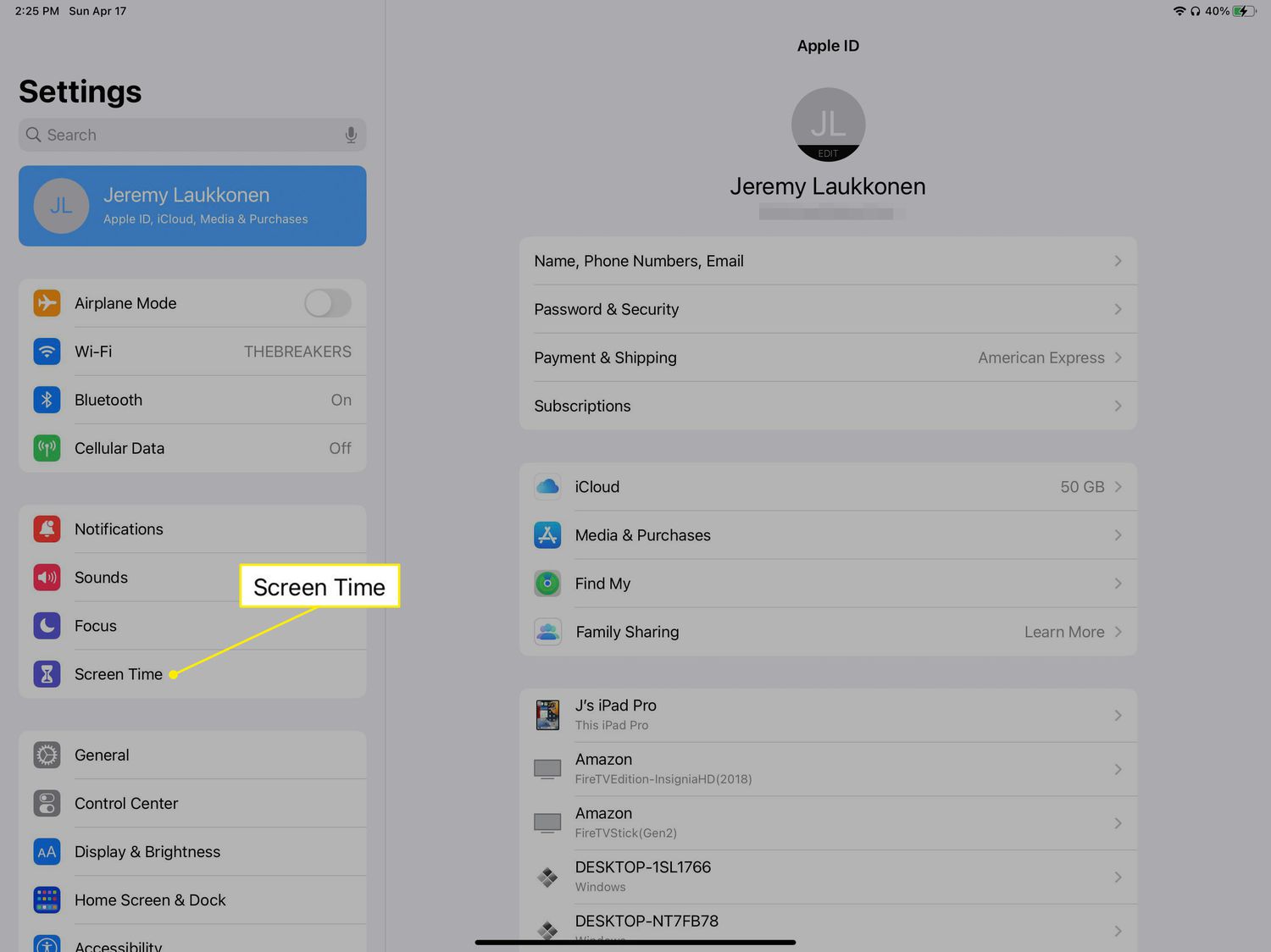The width and height of the screenshot is (1271, 952).
Task: Tap Learn More for Family Sharing
Action: (x=1064, y=632)
